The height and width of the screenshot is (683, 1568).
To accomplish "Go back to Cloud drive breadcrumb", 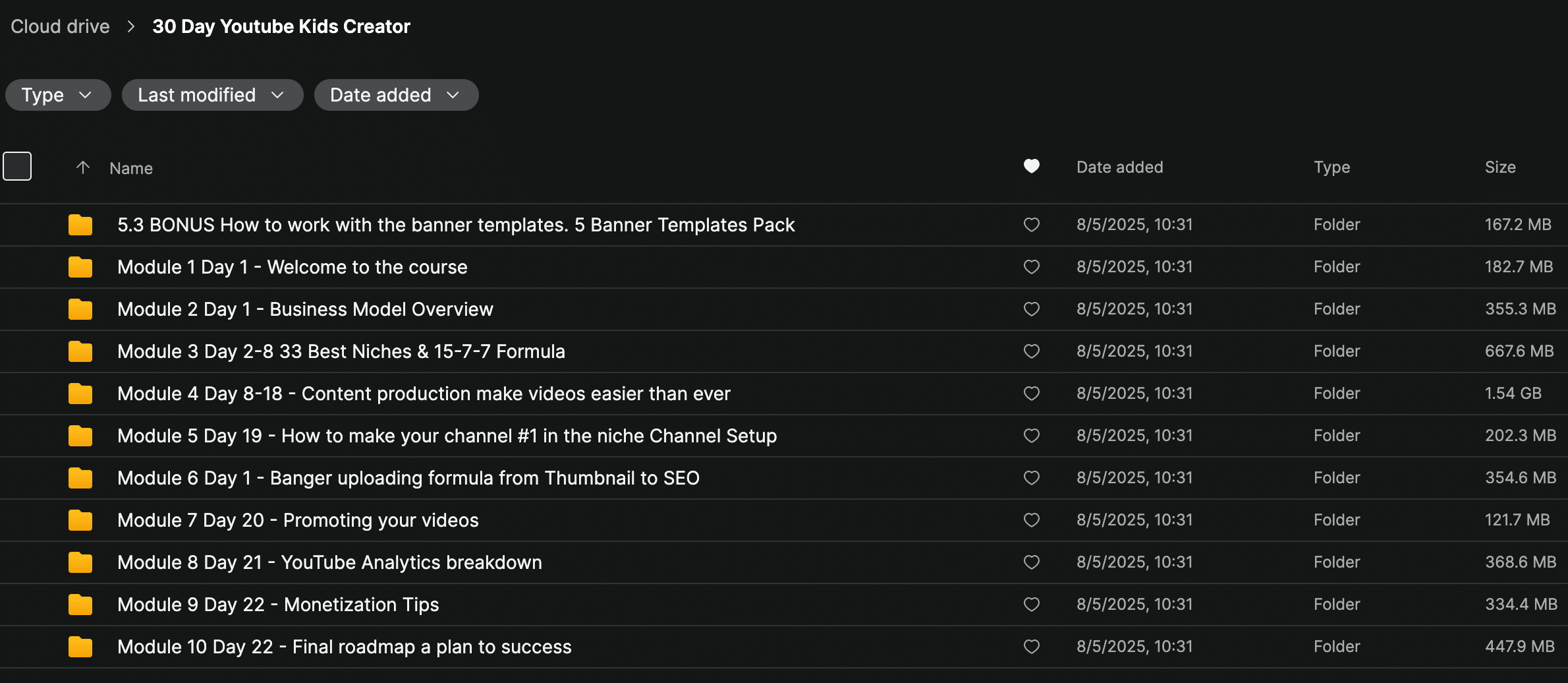I will pos(60,26).
